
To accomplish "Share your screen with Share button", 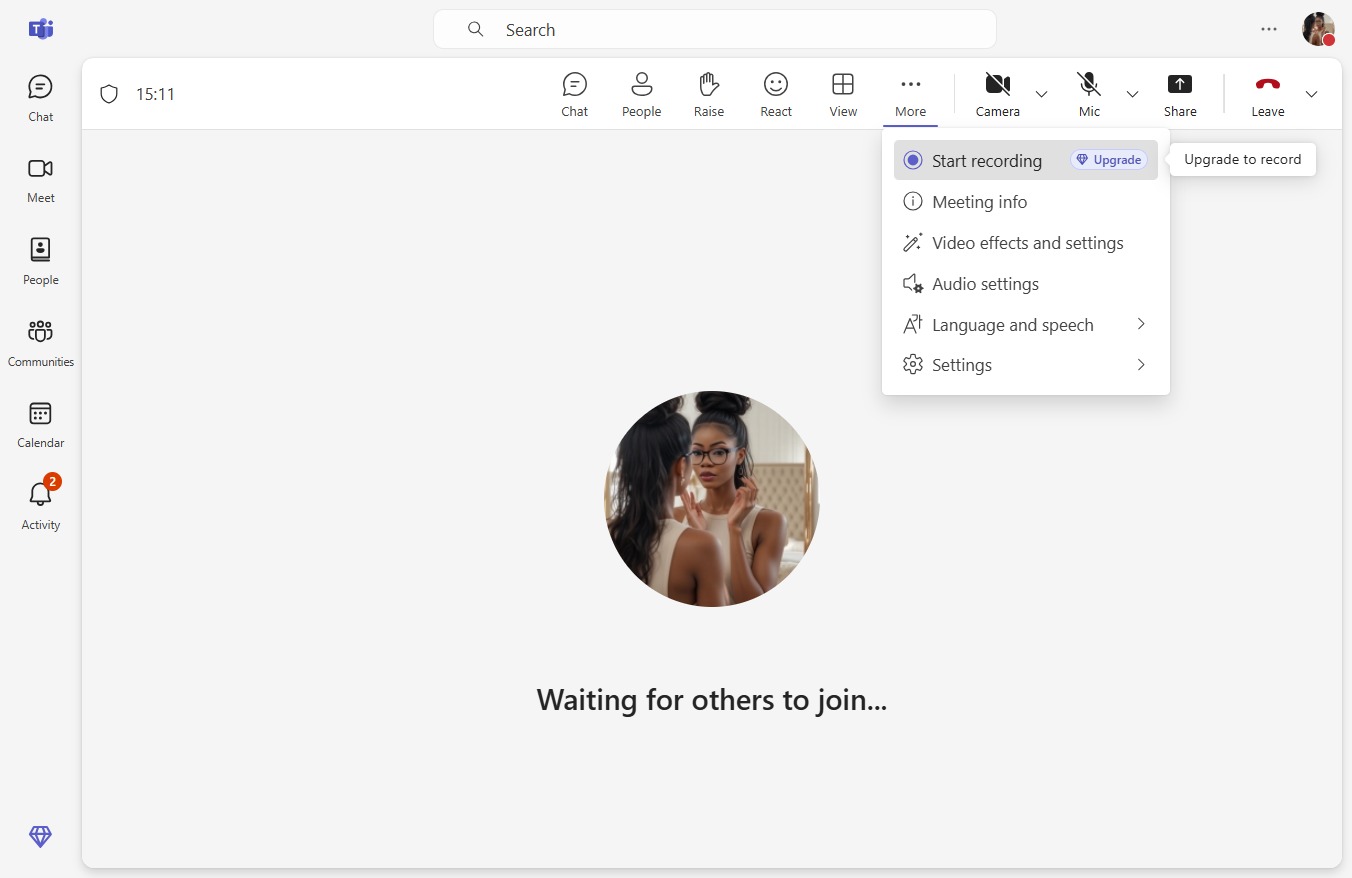I will [1180, 95].
